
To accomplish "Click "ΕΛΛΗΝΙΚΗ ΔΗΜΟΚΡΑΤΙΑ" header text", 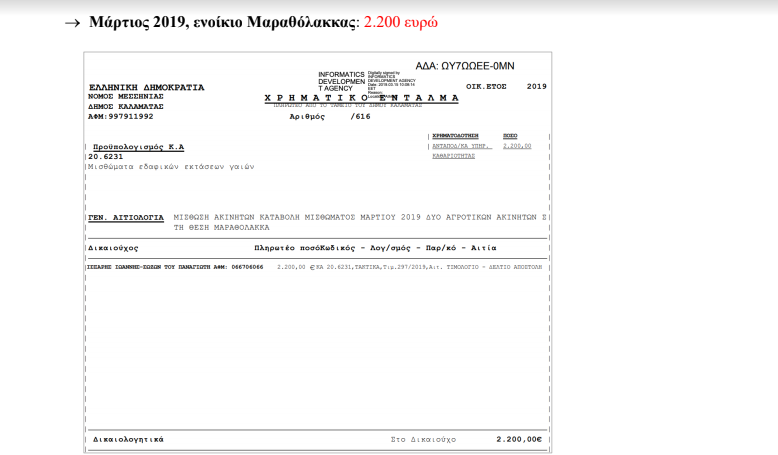I will coord(146,87).
